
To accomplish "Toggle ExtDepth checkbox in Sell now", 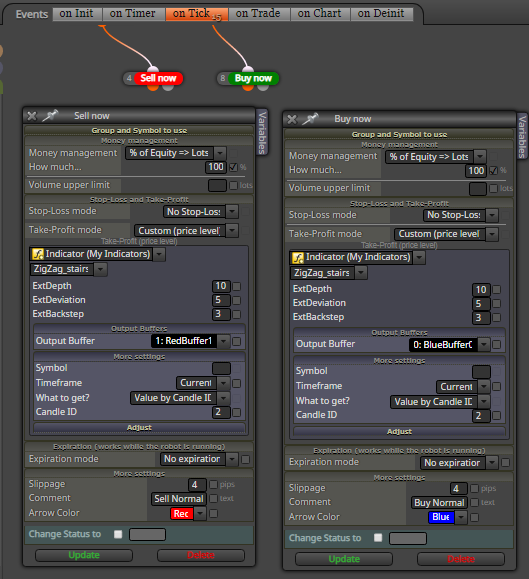I will (237, 287).
